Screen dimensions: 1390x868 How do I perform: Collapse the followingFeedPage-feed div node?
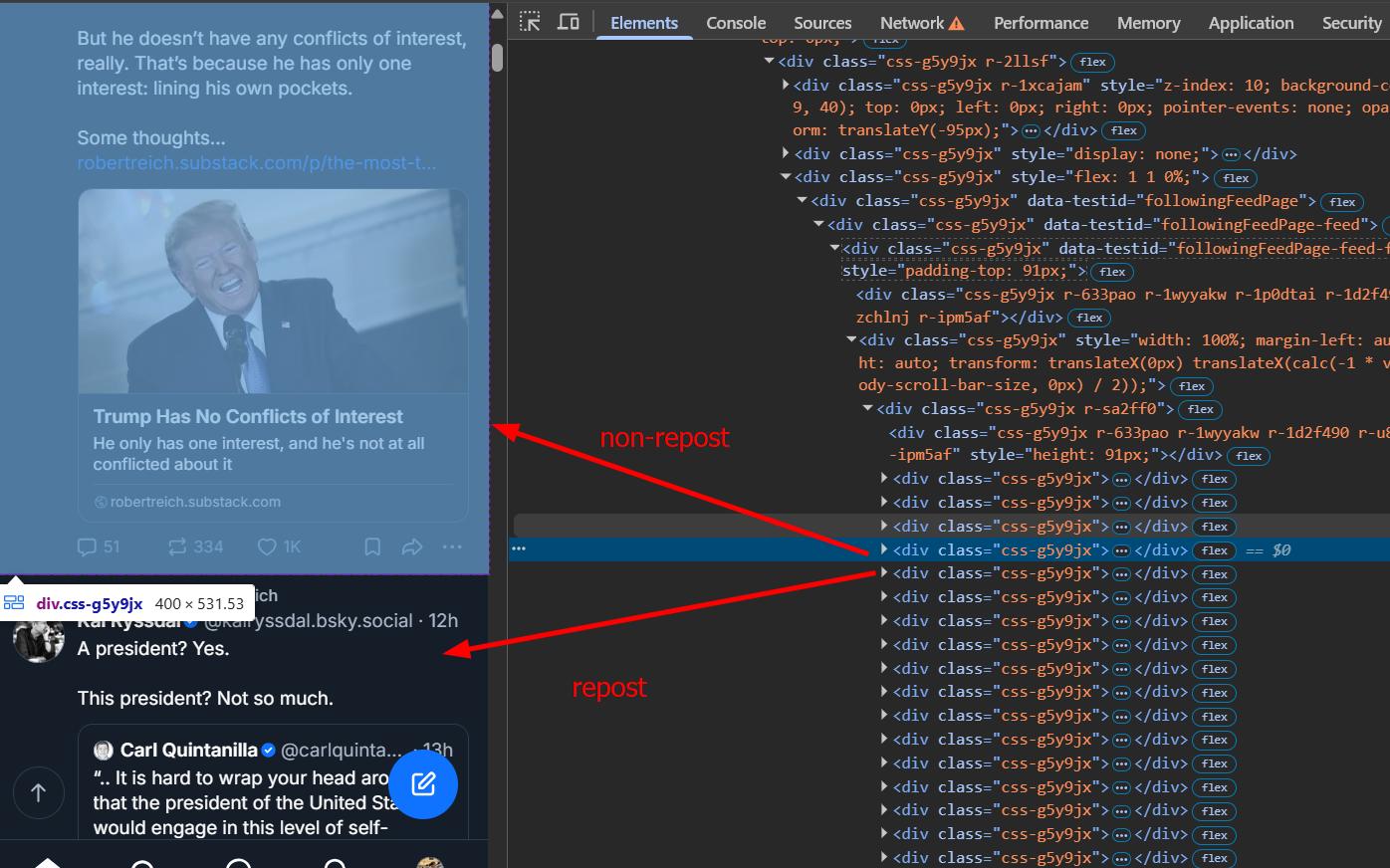(x=818, y=224)
